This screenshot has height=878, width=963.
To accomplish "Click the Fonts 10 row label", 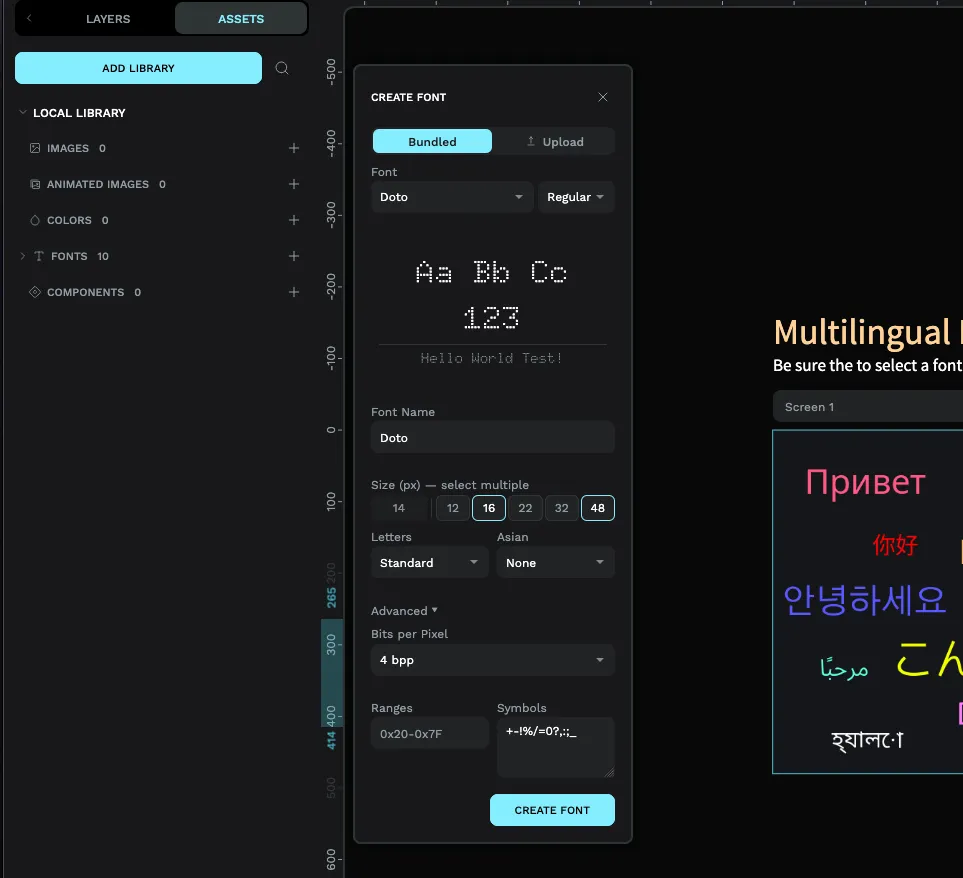I will [x=80, y=256].
